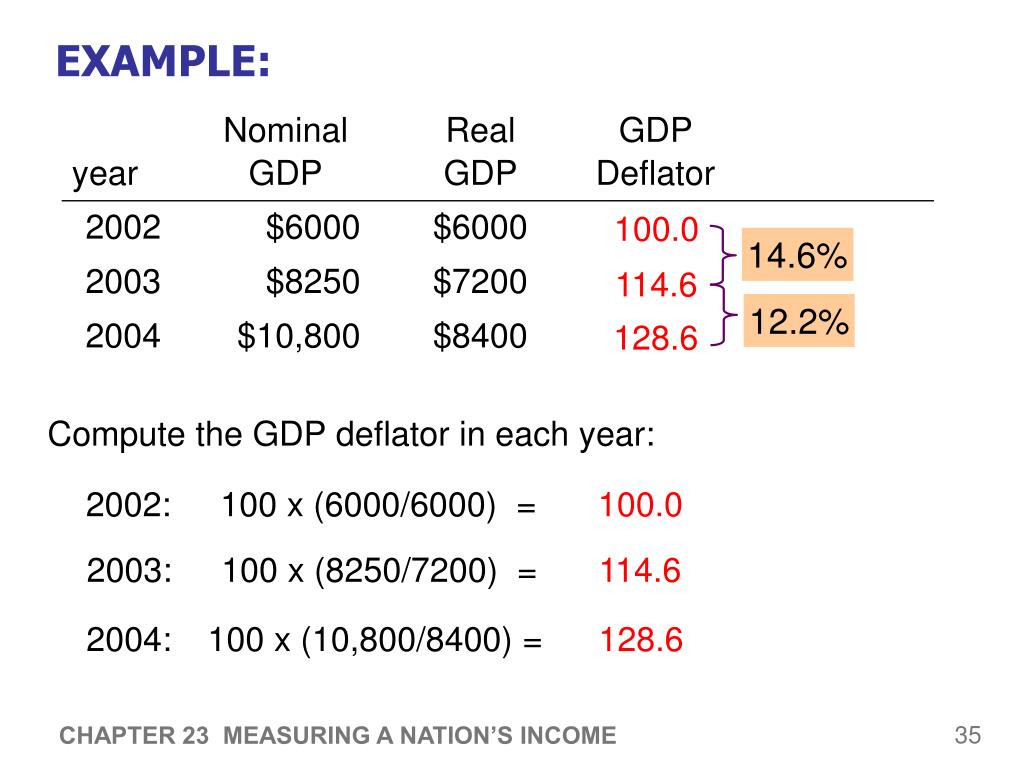Select the $8400 real GDP value
The image size is (1024, 768).
tap(480, 337)
